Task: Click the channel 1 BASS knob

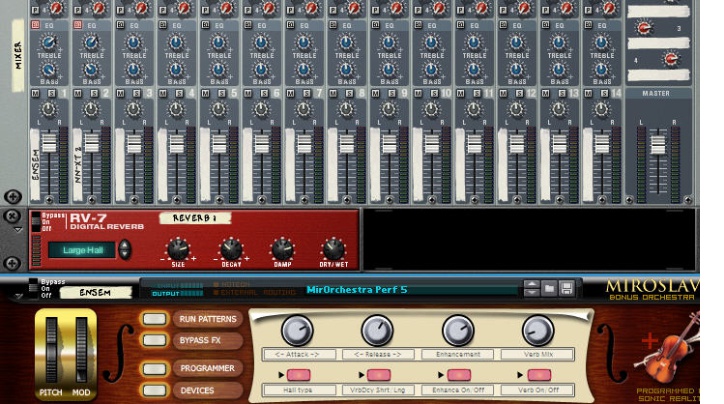Action: click(48, 70)
